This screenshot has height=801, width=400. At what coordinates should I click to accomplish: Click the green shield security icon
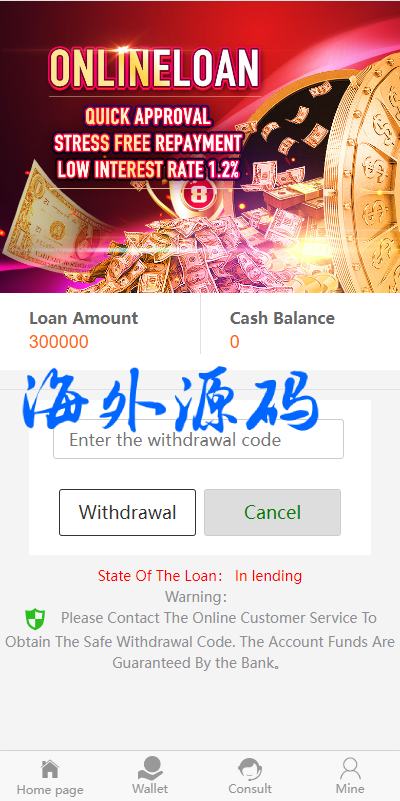[x=35, y=619]
